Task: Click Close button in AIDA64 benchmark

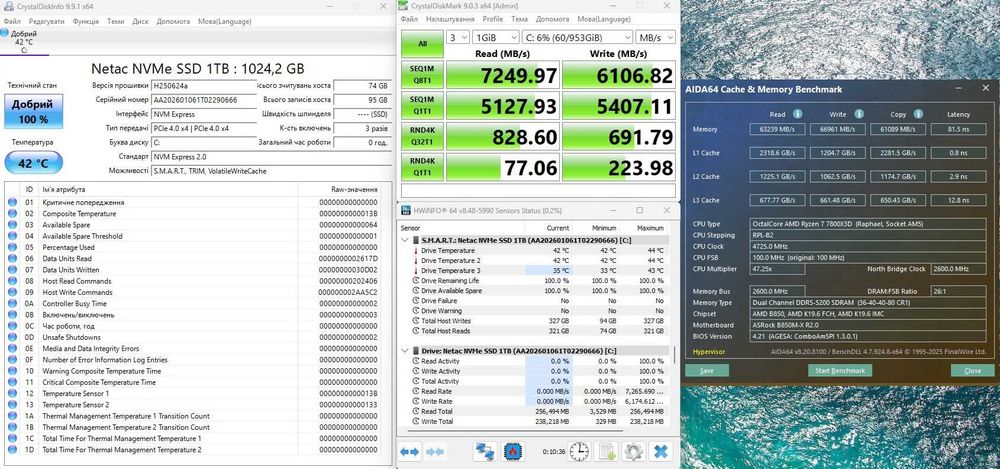Action: pos(973,371)
